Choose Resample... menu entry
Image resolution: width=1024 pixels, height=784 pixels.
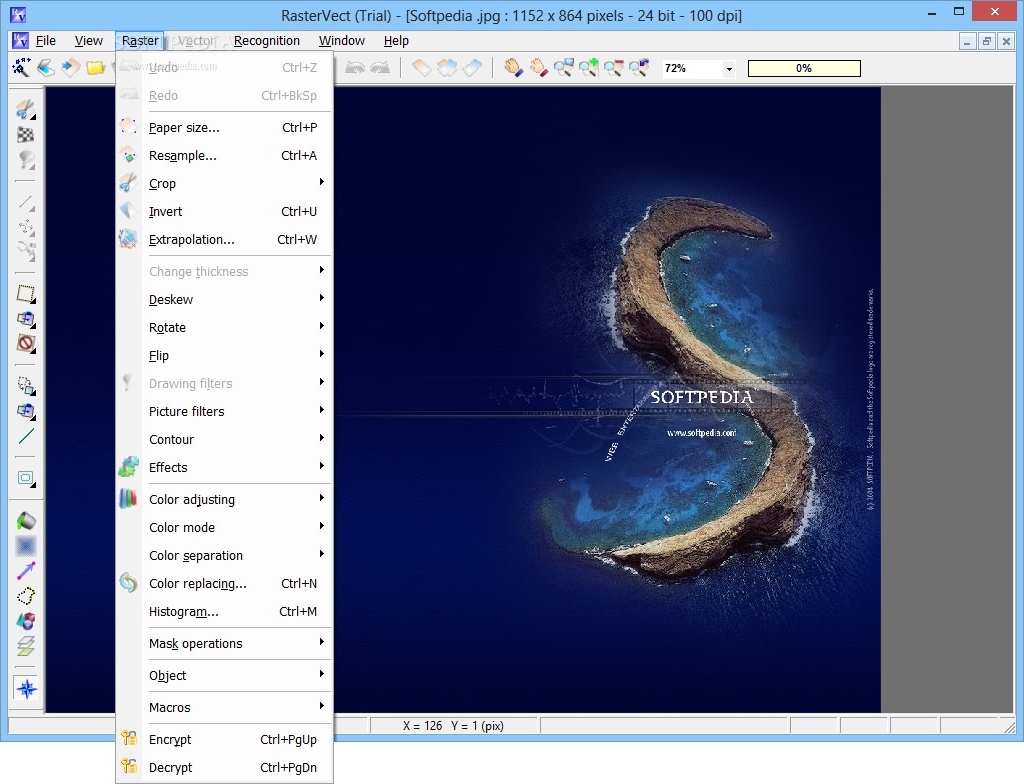click(x=224, y=155)
